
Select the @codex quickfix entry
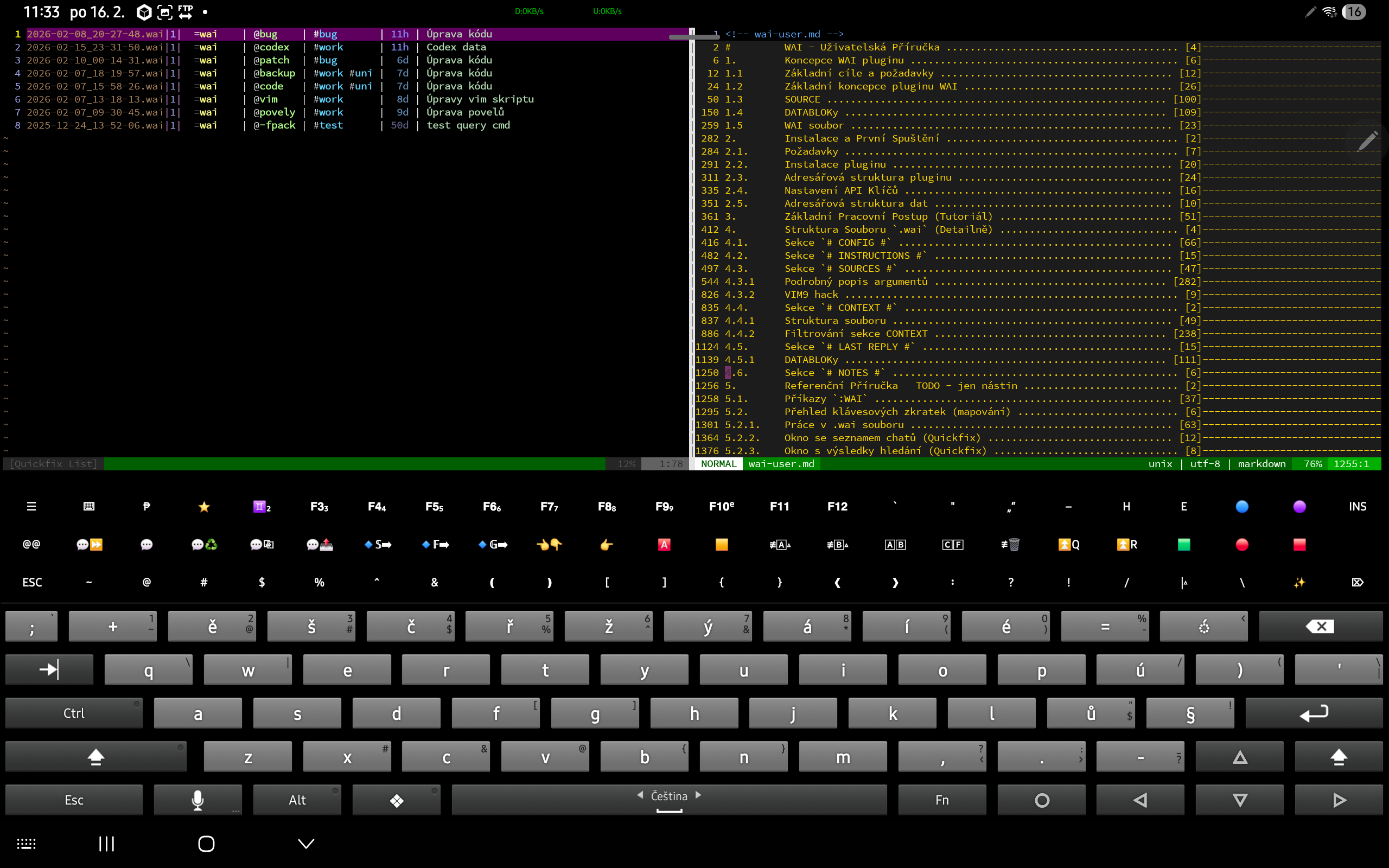coord(271,47)
